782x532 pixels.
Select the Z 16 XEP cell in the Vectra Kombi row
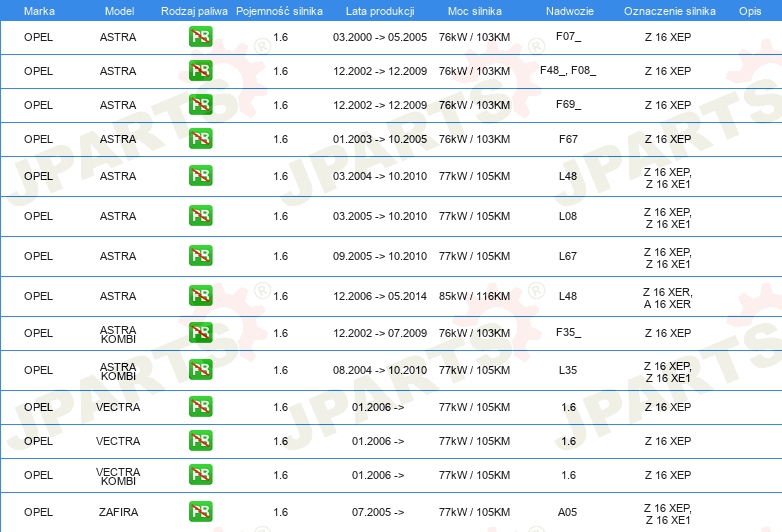tap(668, 475)
